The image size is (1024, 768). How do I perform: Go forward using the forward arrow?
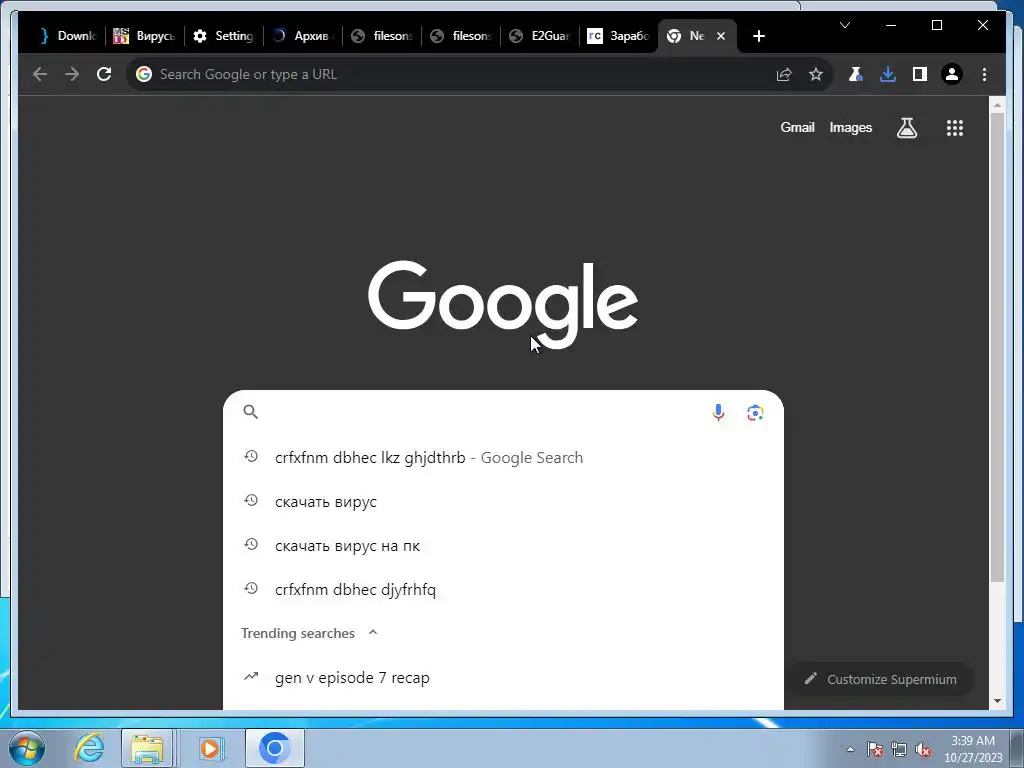click(72, 74)
